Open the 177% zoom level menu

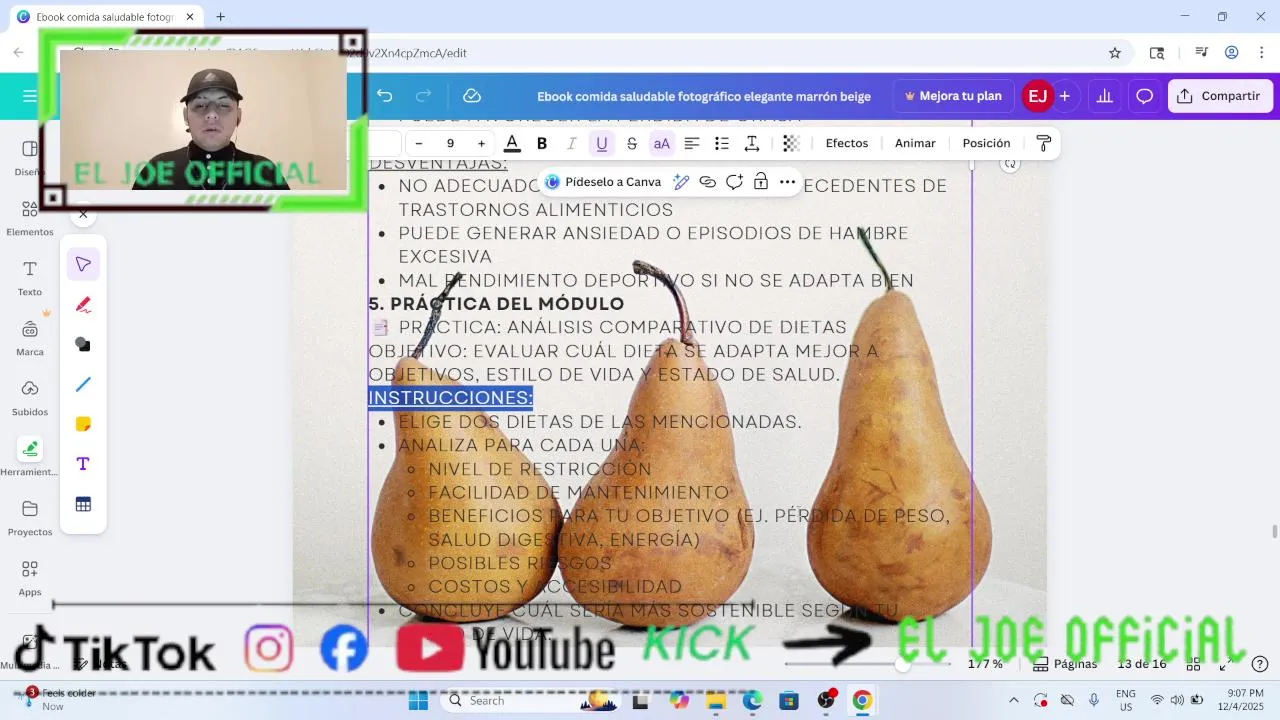985,664
